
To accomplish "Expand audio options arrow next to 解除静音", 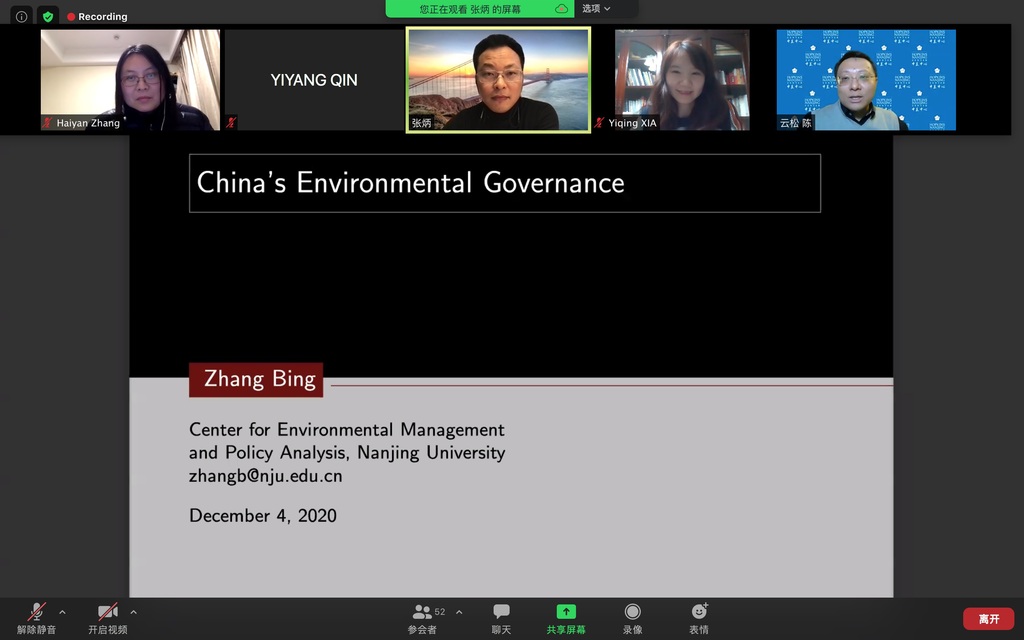I will click(62, 612).
